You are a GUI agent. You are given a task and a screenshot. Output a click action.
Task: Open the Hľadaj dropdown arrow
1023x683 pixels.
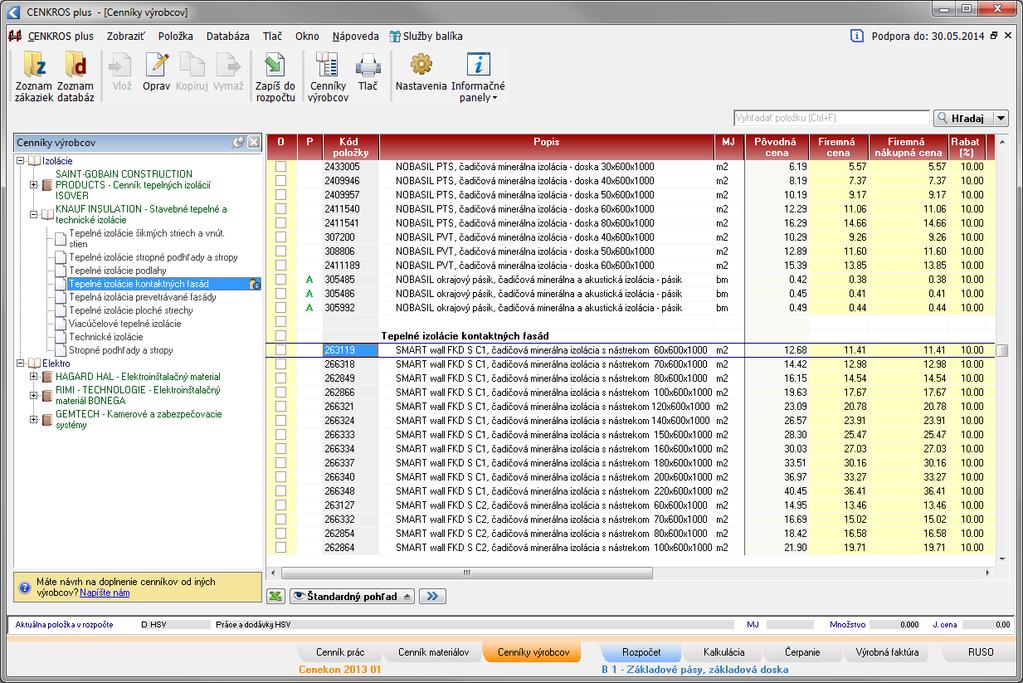pyautogui.click(x=1001, y=118)
